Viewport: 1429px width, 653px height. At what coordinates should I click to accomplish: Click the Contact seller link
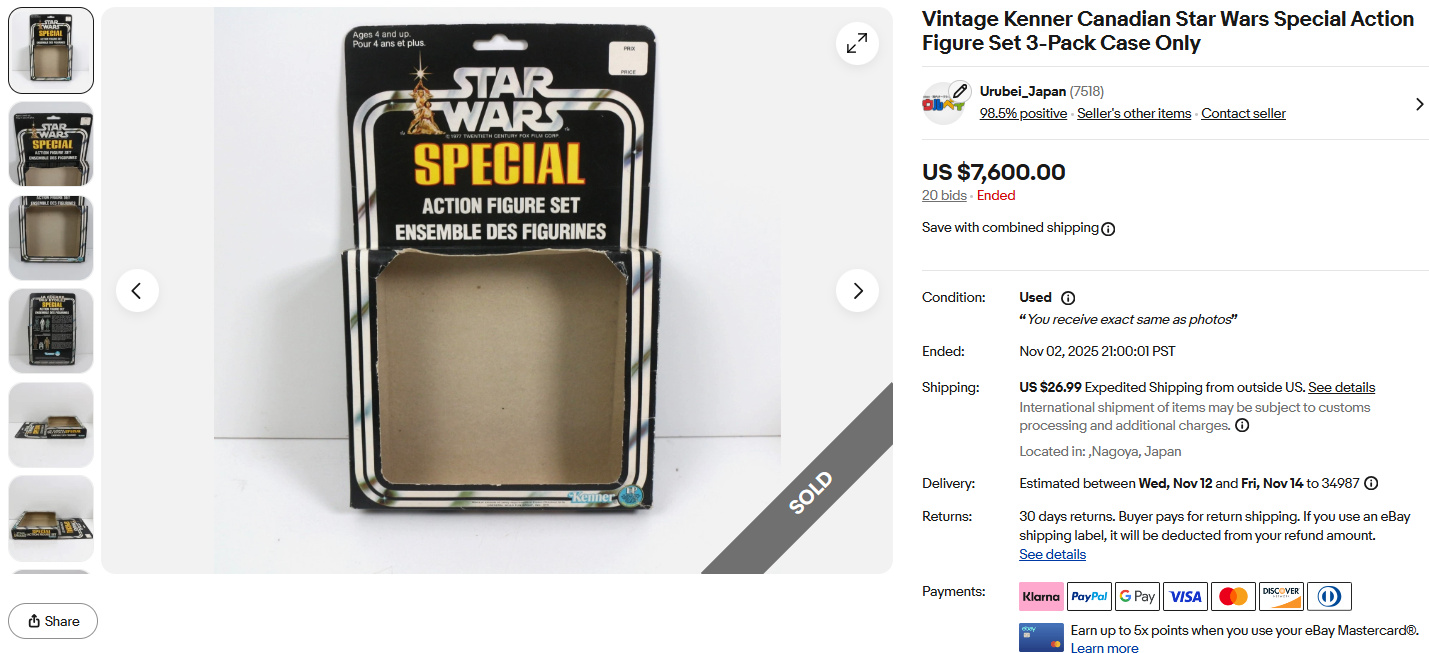click(x=1243, y=113)
